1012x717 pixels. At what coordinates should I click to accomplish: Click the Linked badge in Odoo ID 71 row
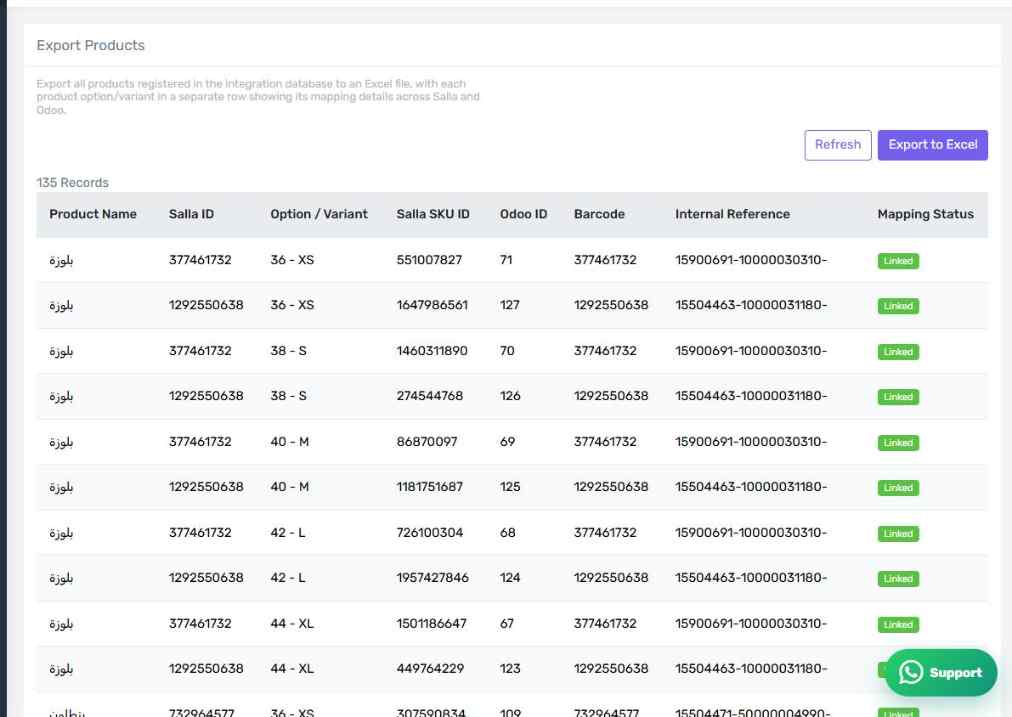point(898,261)
